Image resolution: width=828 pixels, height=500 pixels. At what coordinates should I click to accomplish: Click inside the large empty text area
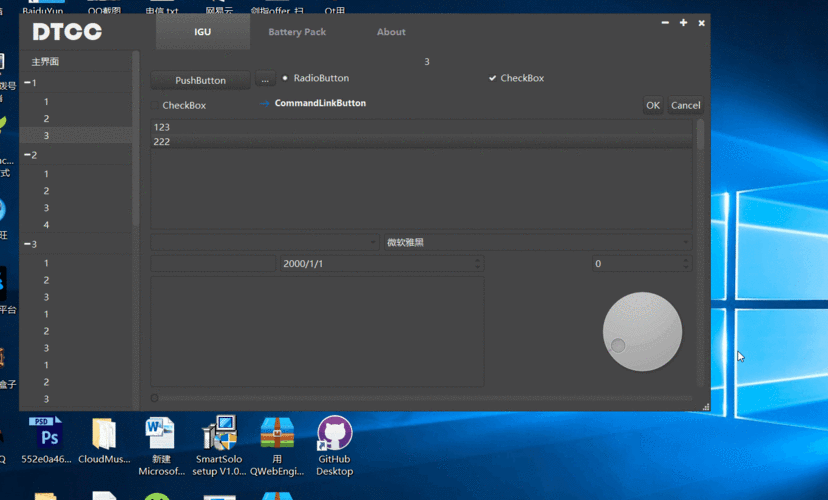point(317,332)
